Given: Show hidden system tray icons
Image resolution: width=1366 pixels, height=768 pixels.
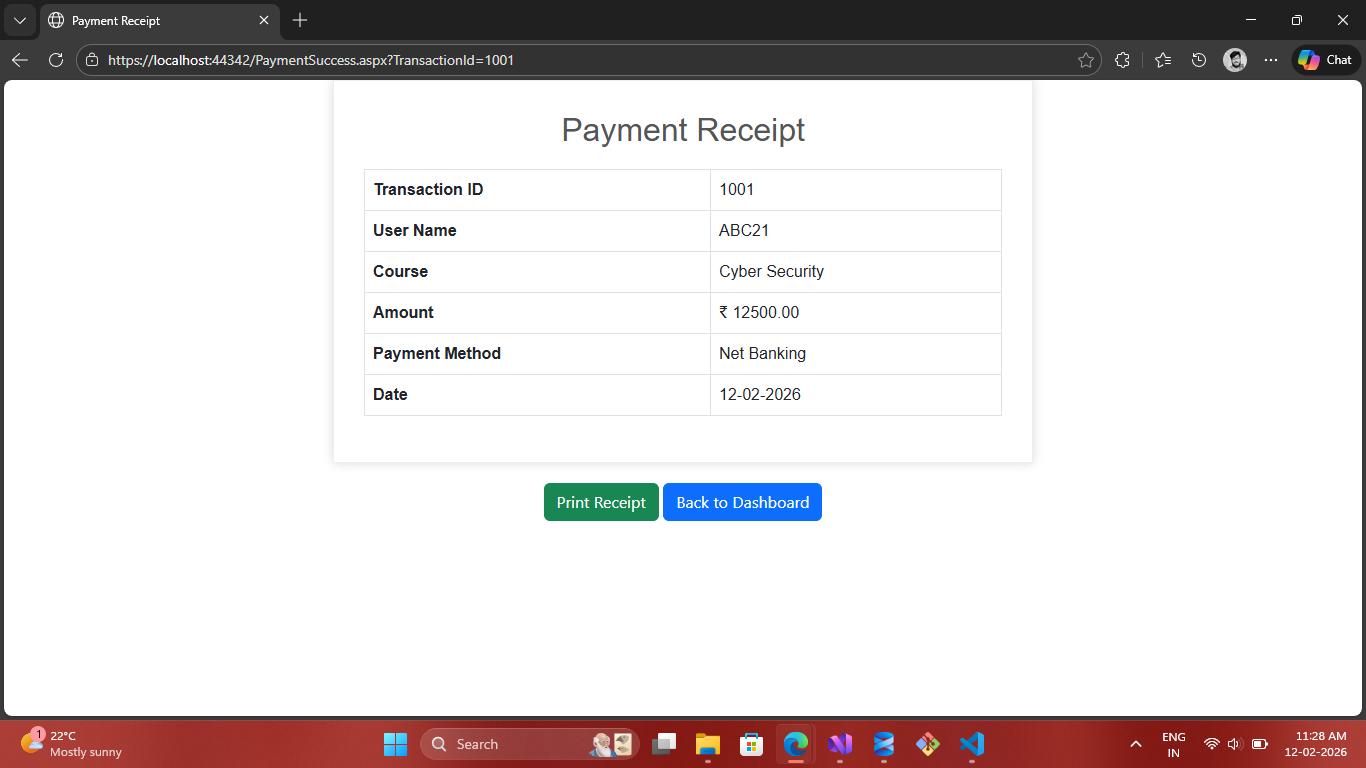Looking at the screenshot, I should point(1135,744).
